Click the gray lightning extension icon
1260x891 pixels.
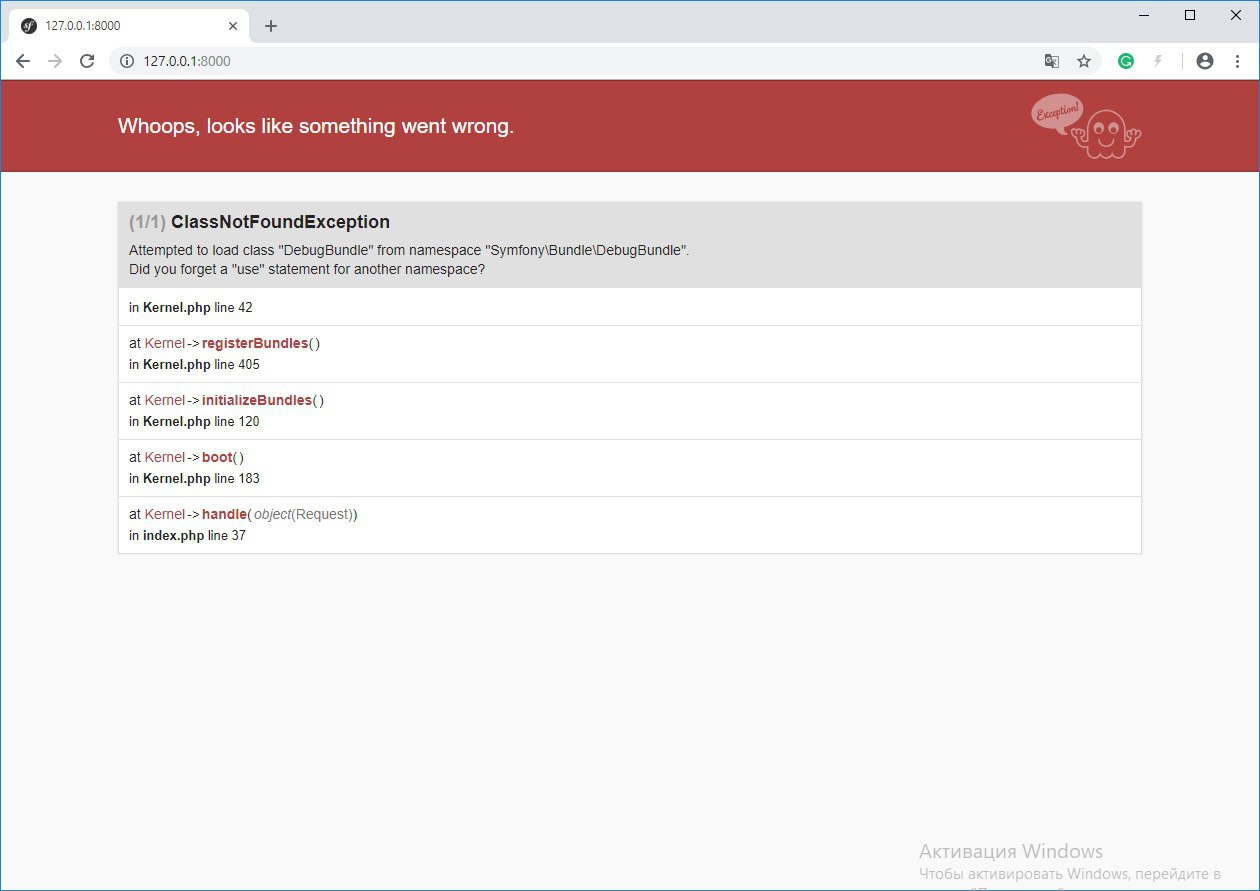coord(1158,61)
